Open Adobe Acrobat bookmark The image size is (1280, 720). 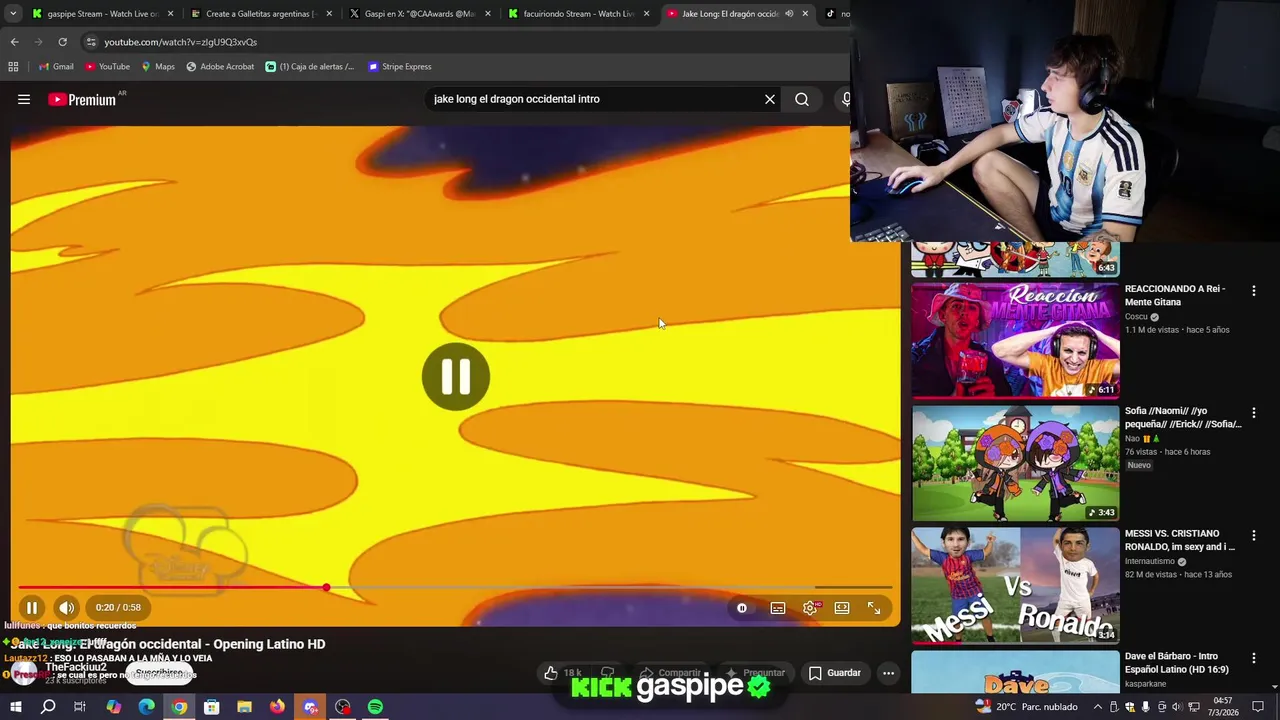(220, 67)
